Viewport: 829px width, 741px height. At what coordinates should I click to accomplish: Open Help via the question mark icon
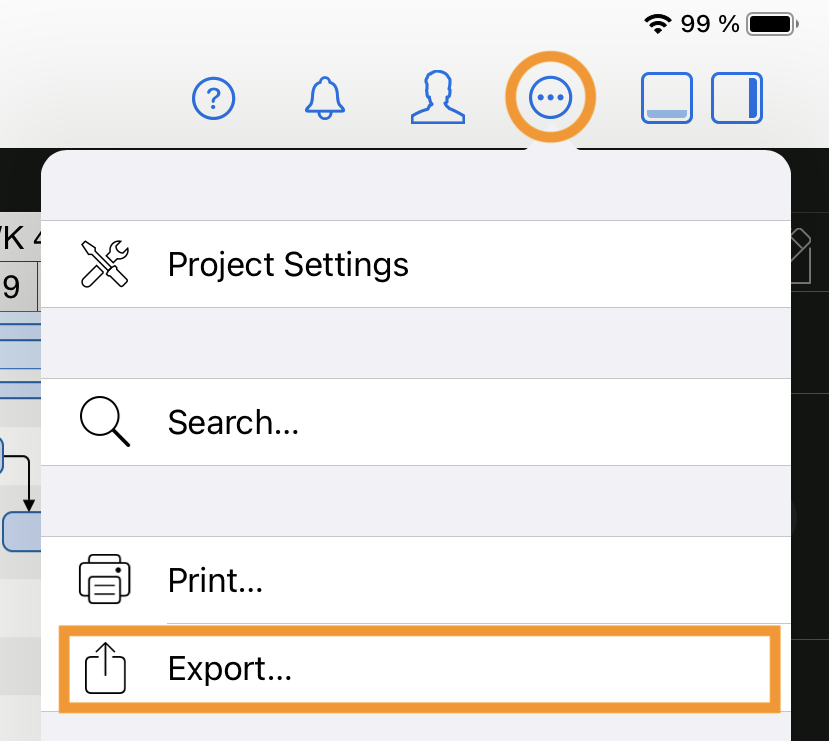click(x=213, y=98)
